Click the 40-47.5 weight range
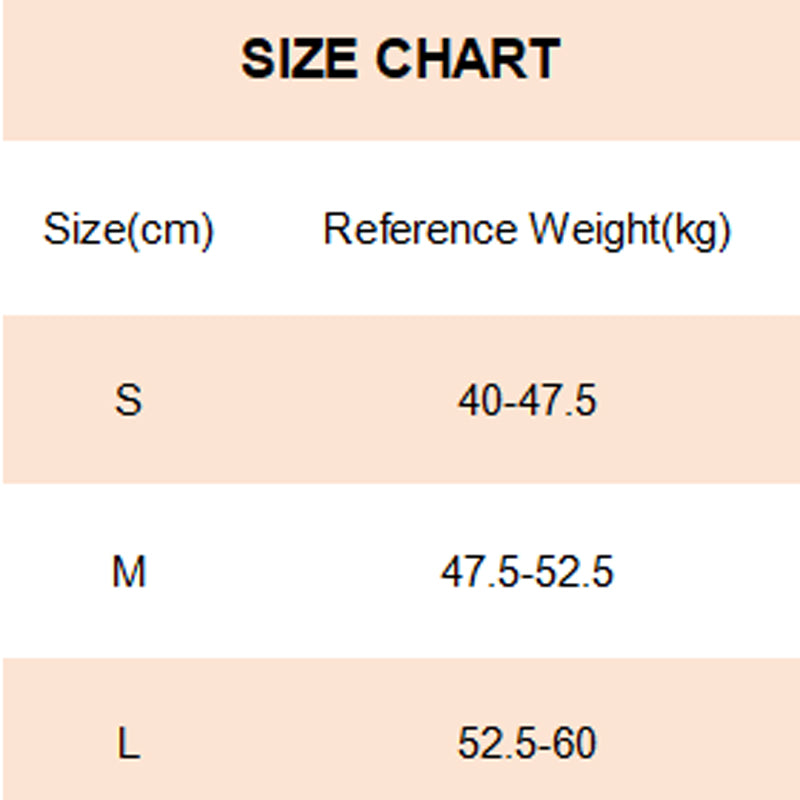 527,401
